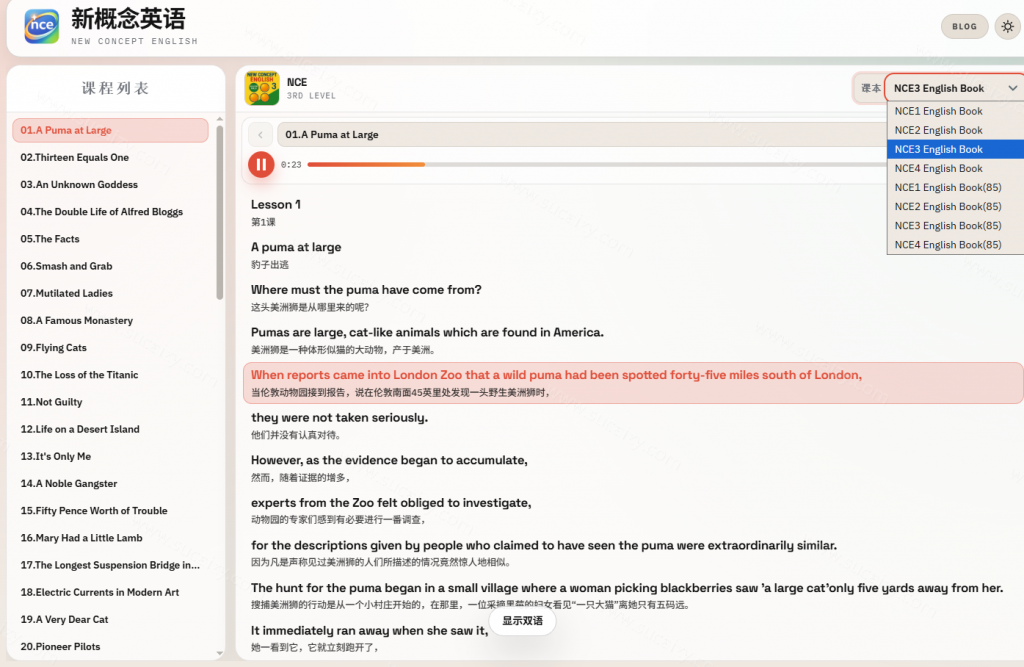Select lesson 06.Smash and Grab
This screenshot has height=667, width=1024.
pyautogui.click(x=110, y=267)
